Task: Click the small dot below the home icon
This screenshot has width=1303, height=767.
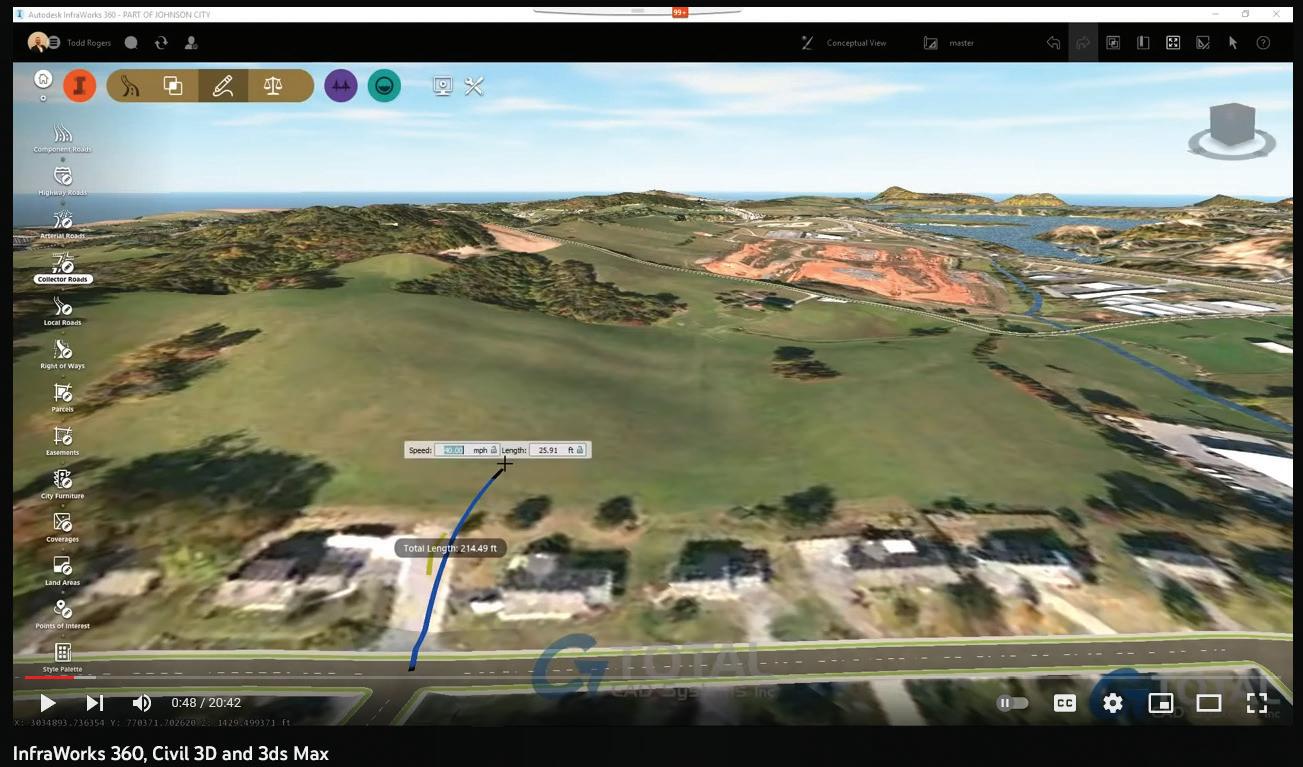Action: pyautogui.click(x=43, y=98)
